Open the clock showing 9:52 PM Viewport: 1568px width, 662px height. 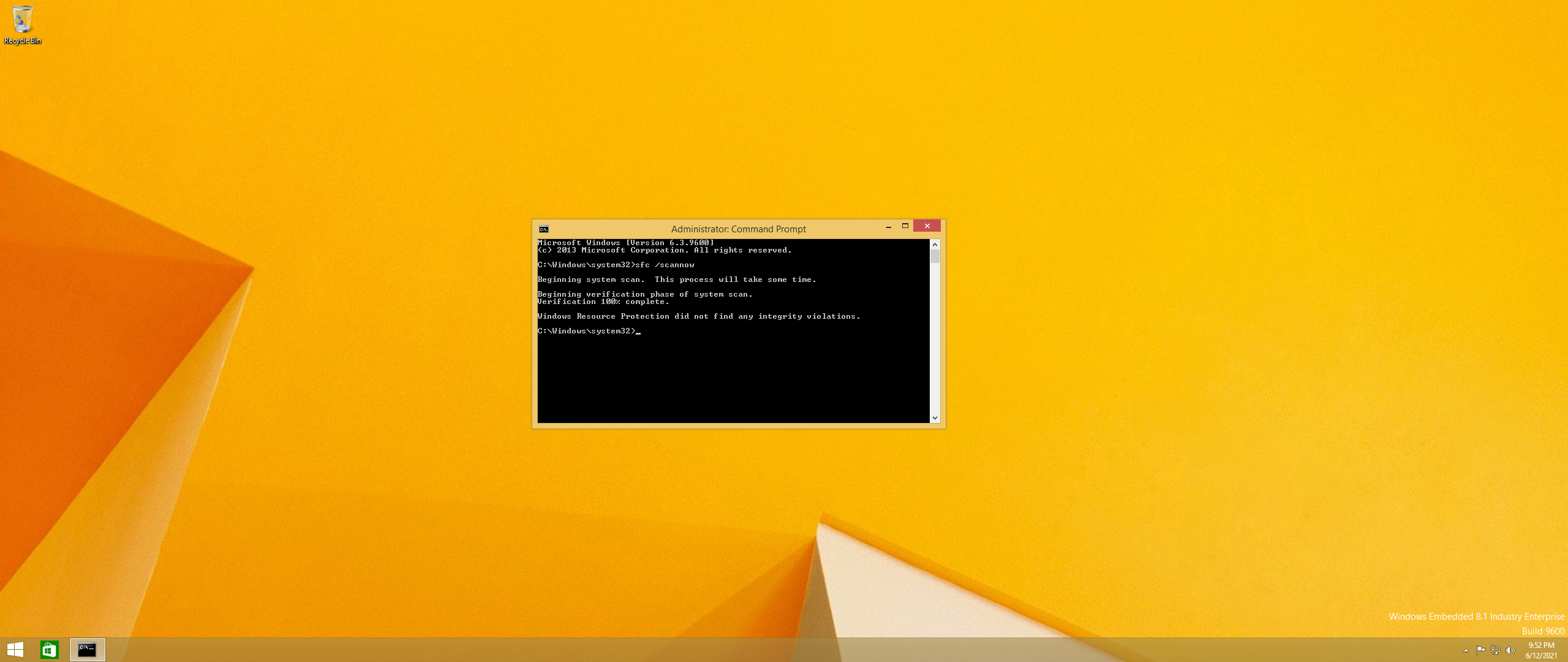click(x=1541, y=650)
